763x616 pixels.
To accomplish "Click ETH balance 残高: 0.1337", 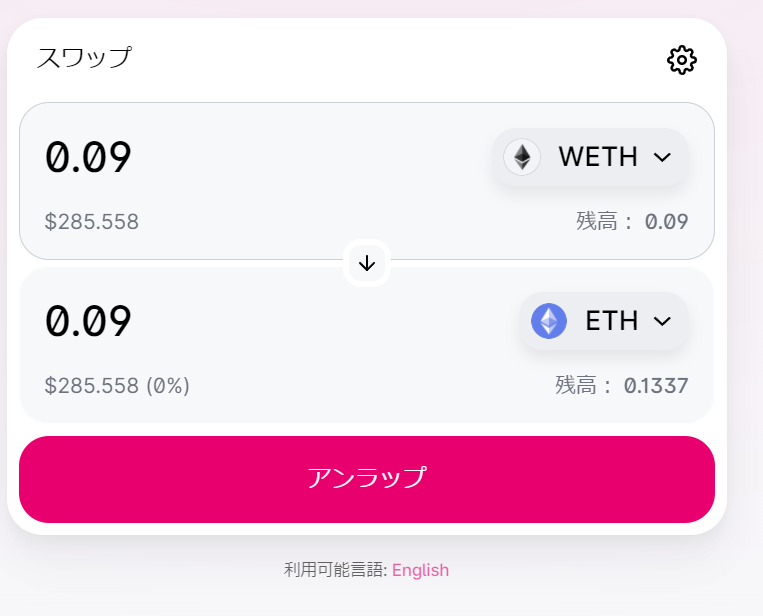I will [621, 385].
